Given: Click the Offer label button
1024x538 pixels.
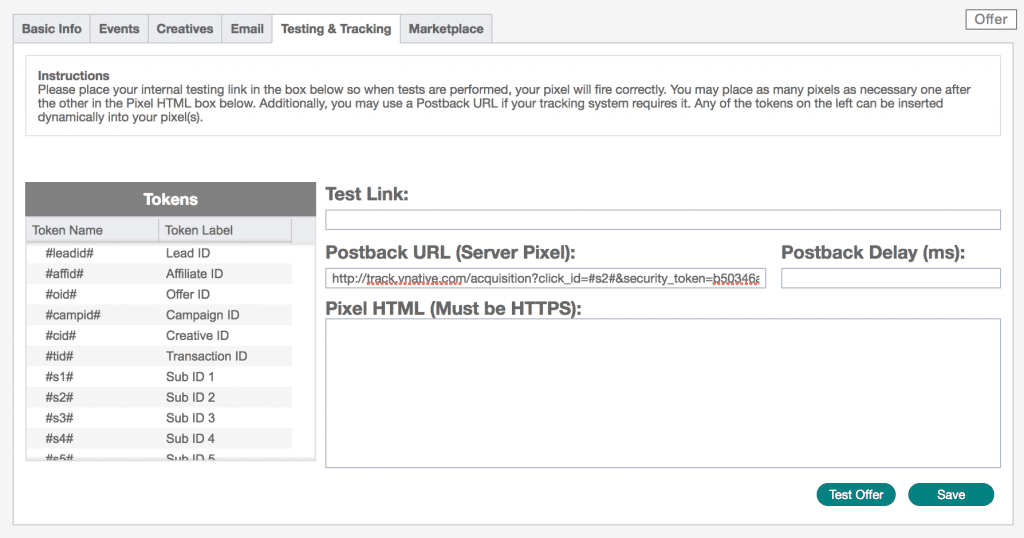Looking at the screenshot, I should [x=991, y=19].
